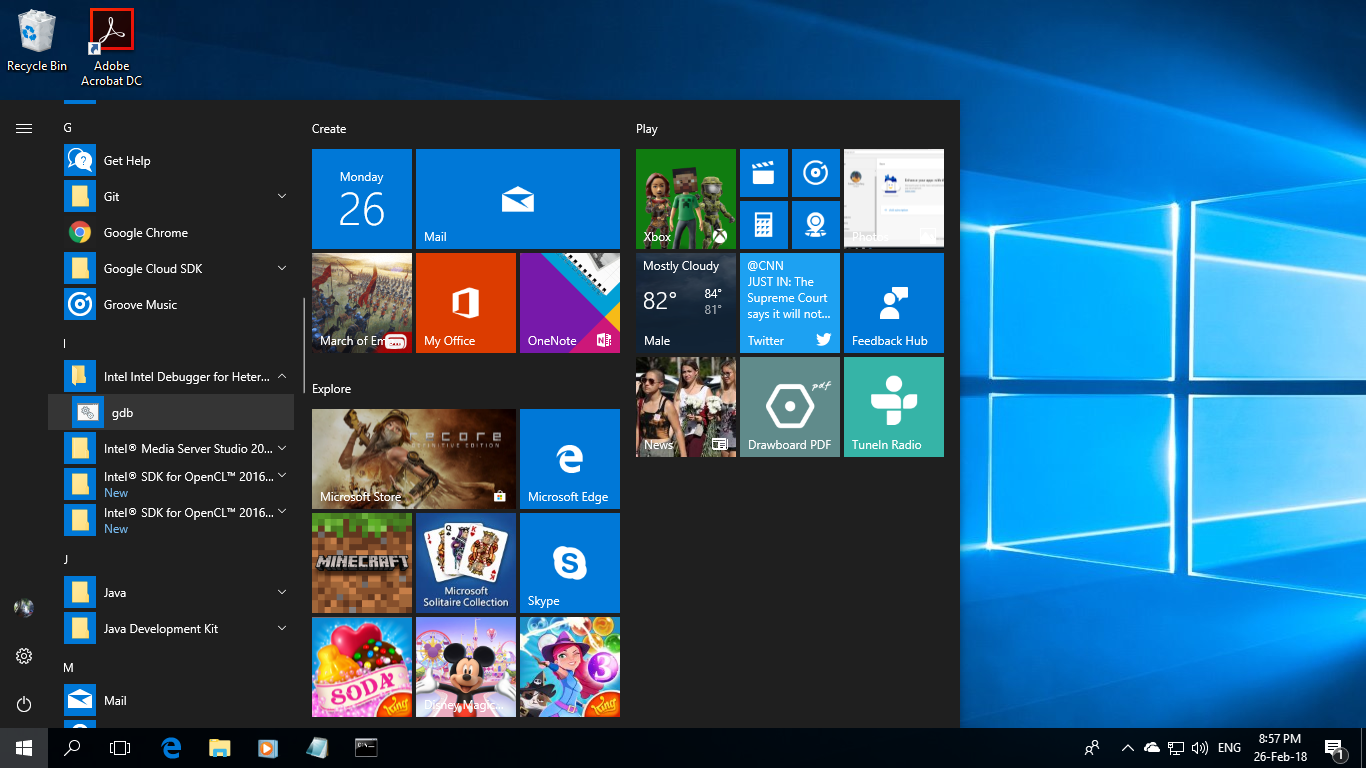Screen dimensions: 1366x768
Task: Open the volume control in tray
Action: click(x=1200, y=748)
